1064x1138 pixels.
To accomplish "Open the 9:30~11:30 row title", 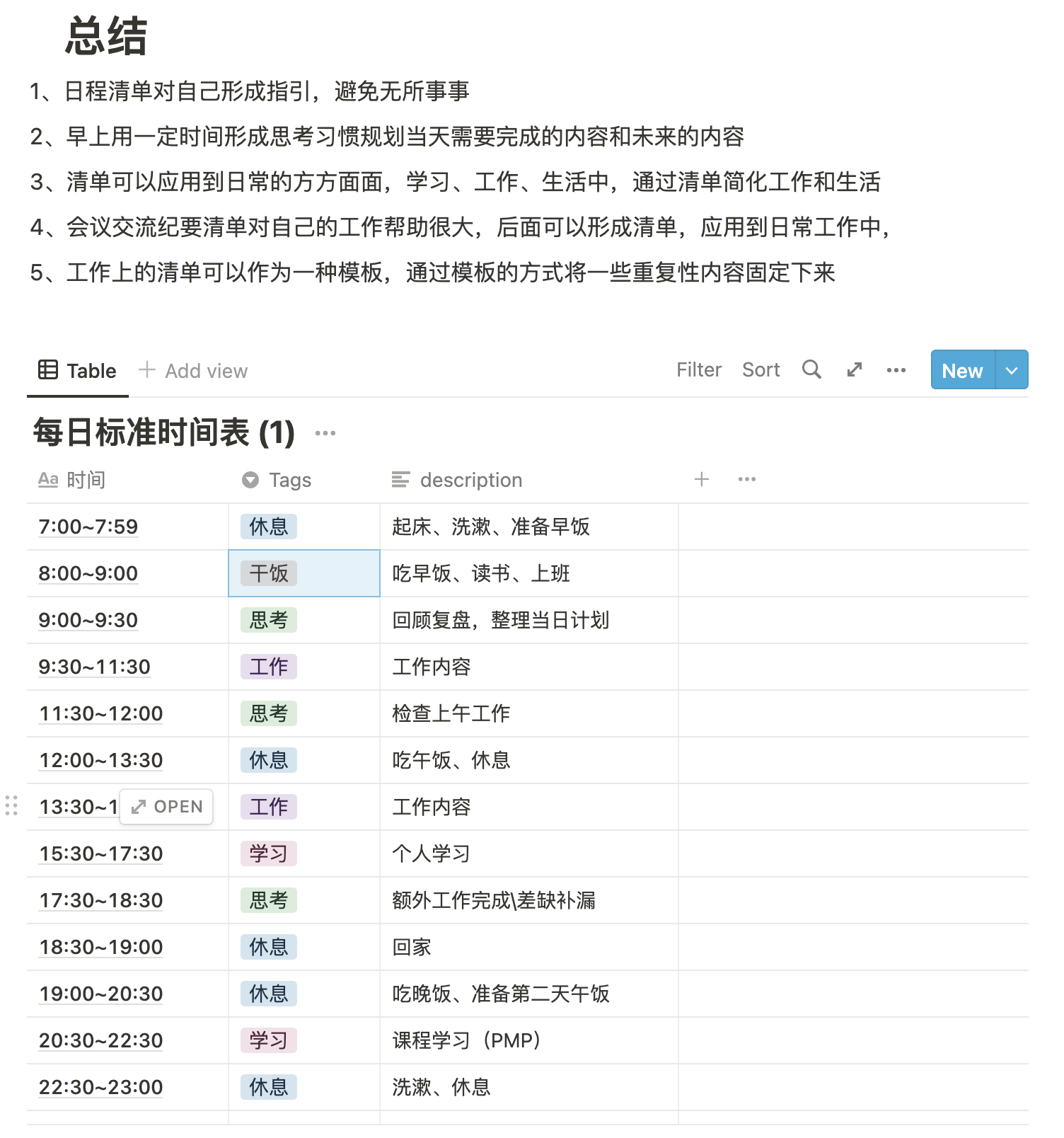I will (95, 667).
